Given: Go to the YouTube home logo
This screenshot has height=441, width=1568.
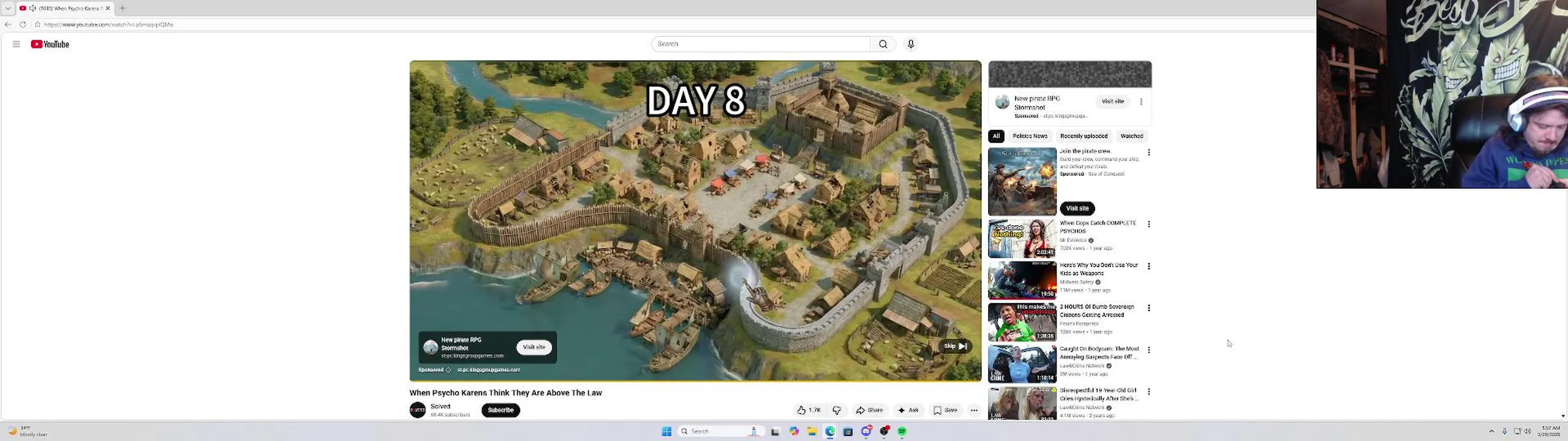Looking at the screenshot, I should [50, 44].
